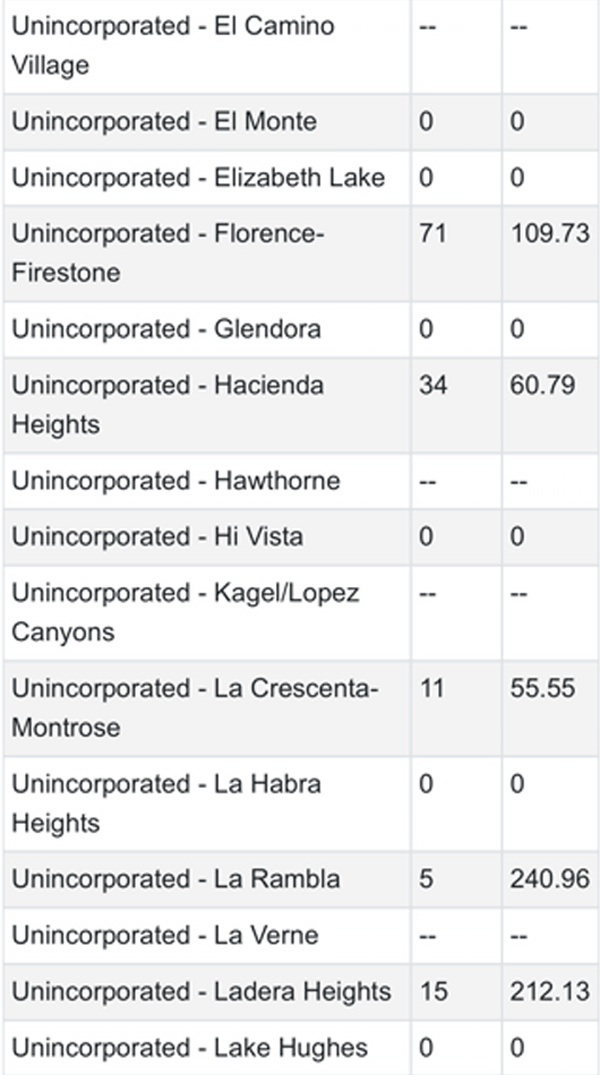This screenshot has width=600, height=1075.
Task: Select the Hacienda Heights location cell
Action: [207, 404]
